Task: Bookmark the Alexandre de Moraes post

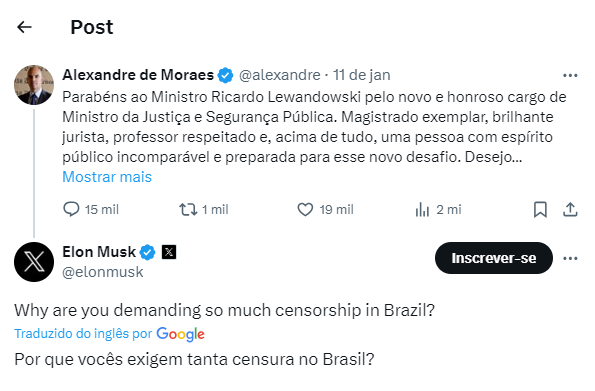Action: (x=540, y=210)
